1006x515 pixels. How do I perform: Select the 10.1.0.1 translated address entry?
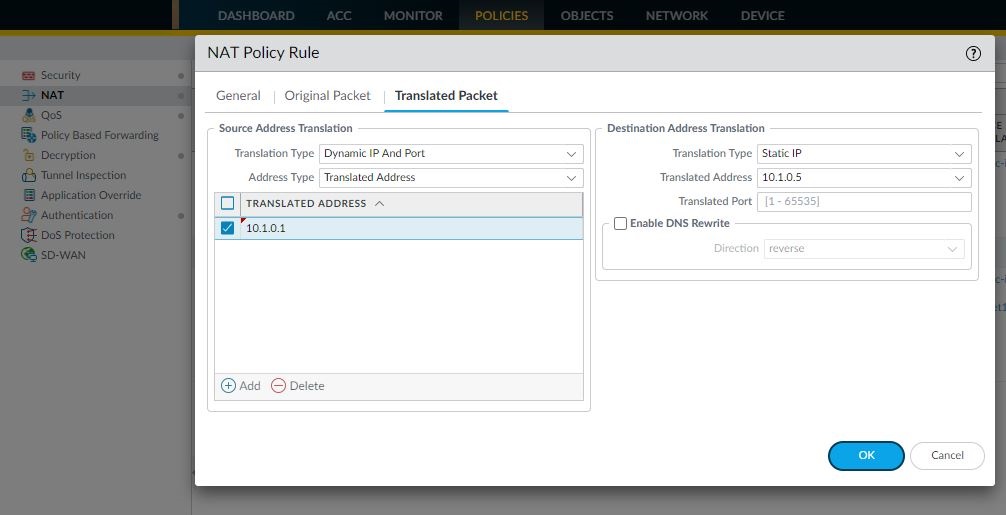(x=266, y=228)
